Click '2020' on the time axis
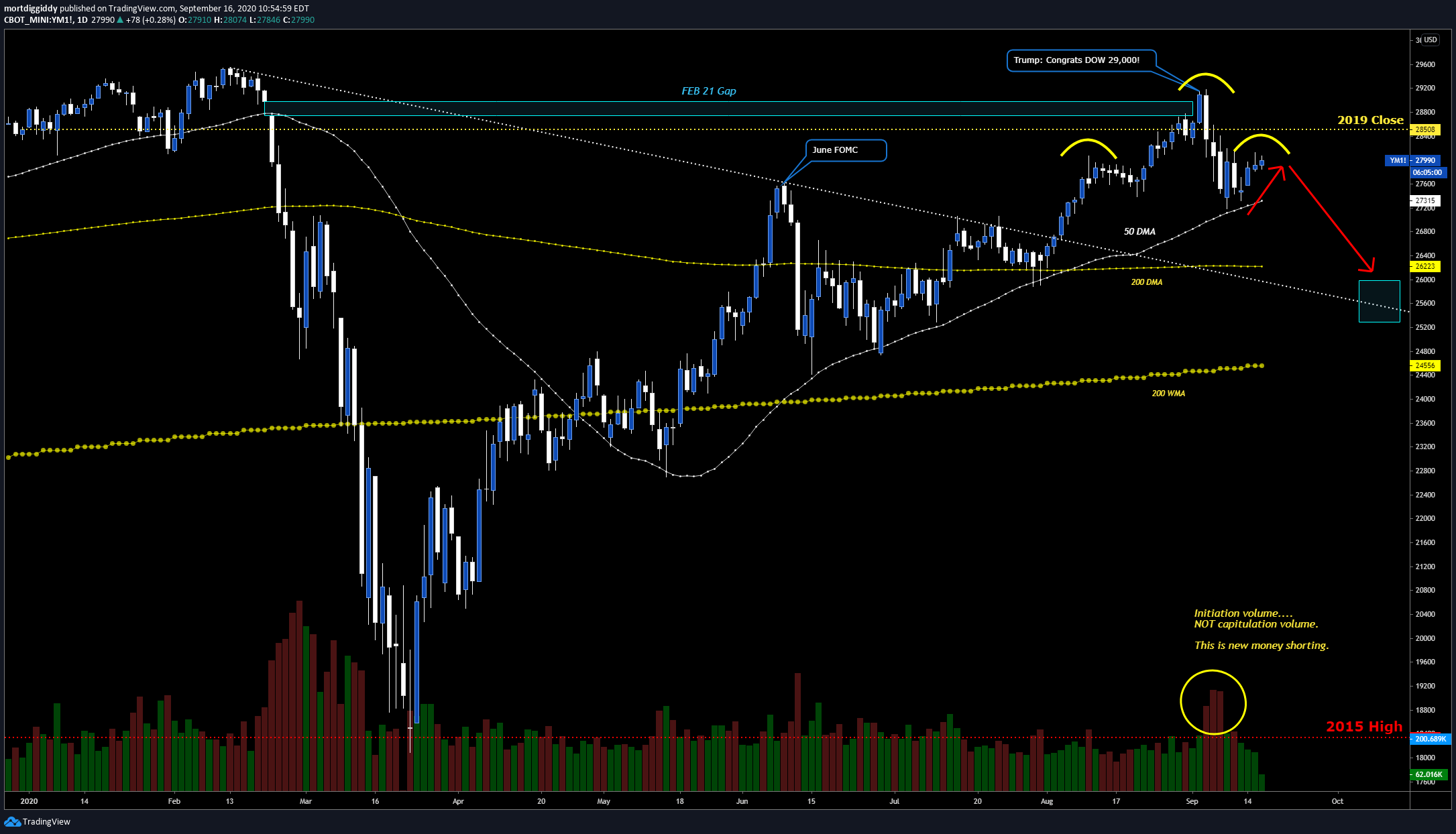The height and width of the screenshot is (834, 1456). point(29,801)
